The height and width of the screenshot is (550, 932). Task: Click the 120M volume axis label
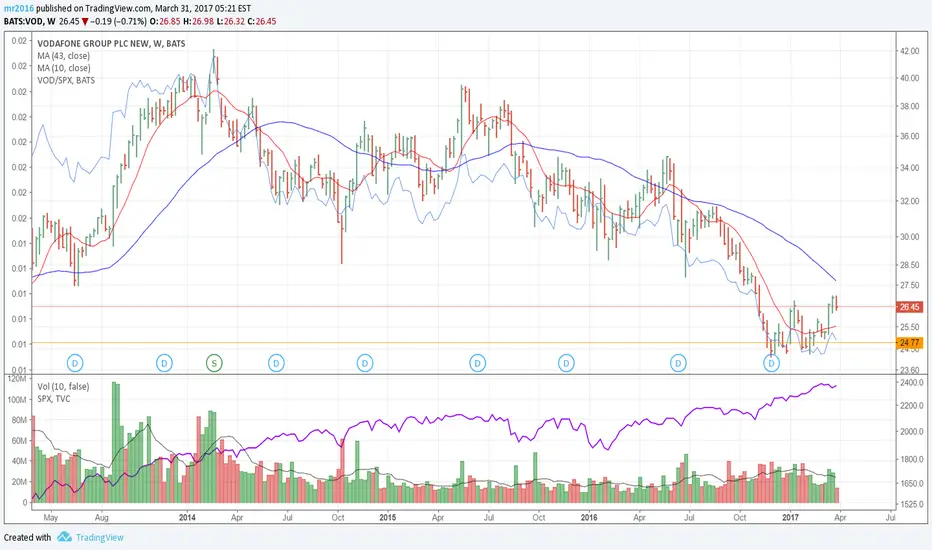(x=18, y=379)
